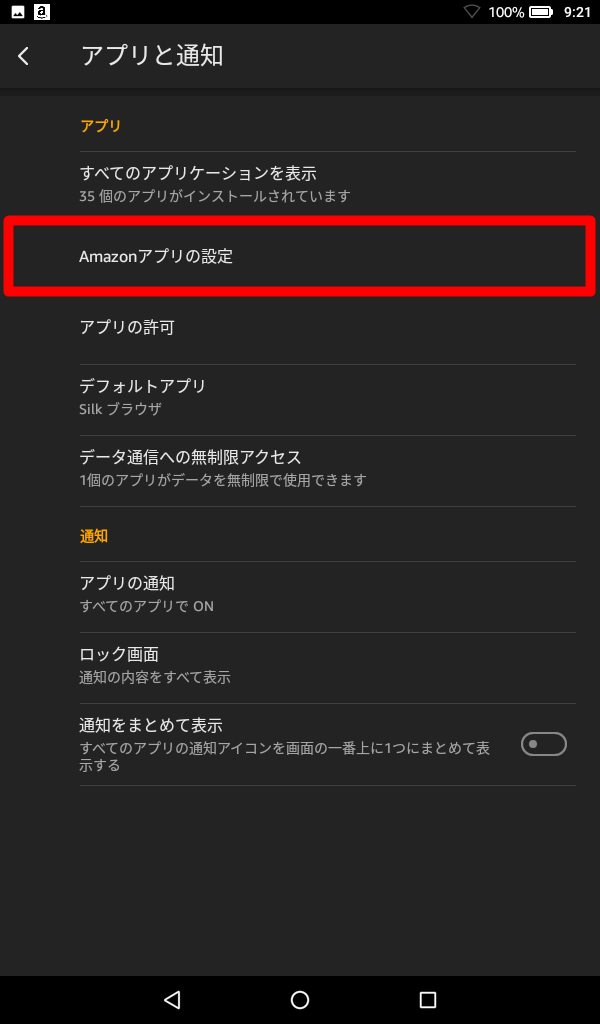Tap the home circle navigation button

click(300, 999)
